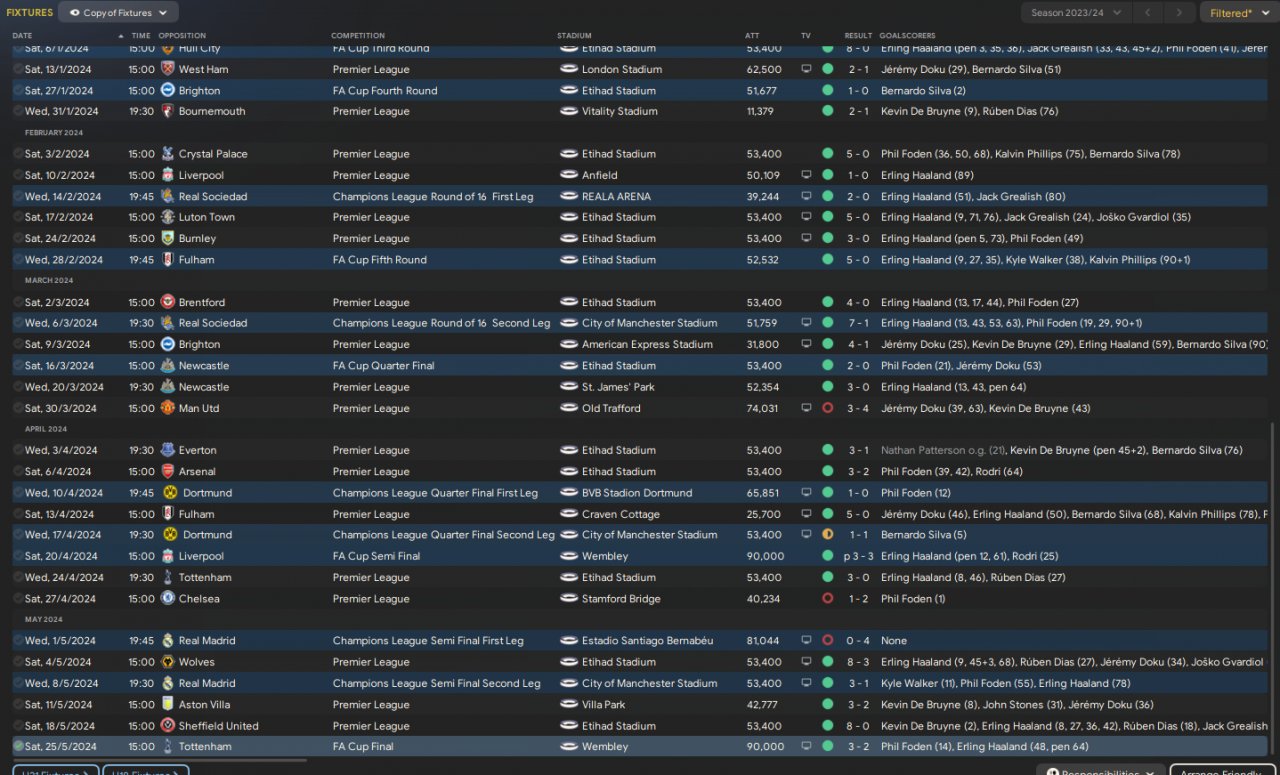
Task: Sort fixtures by the Time column header
Action: point(141,36)
